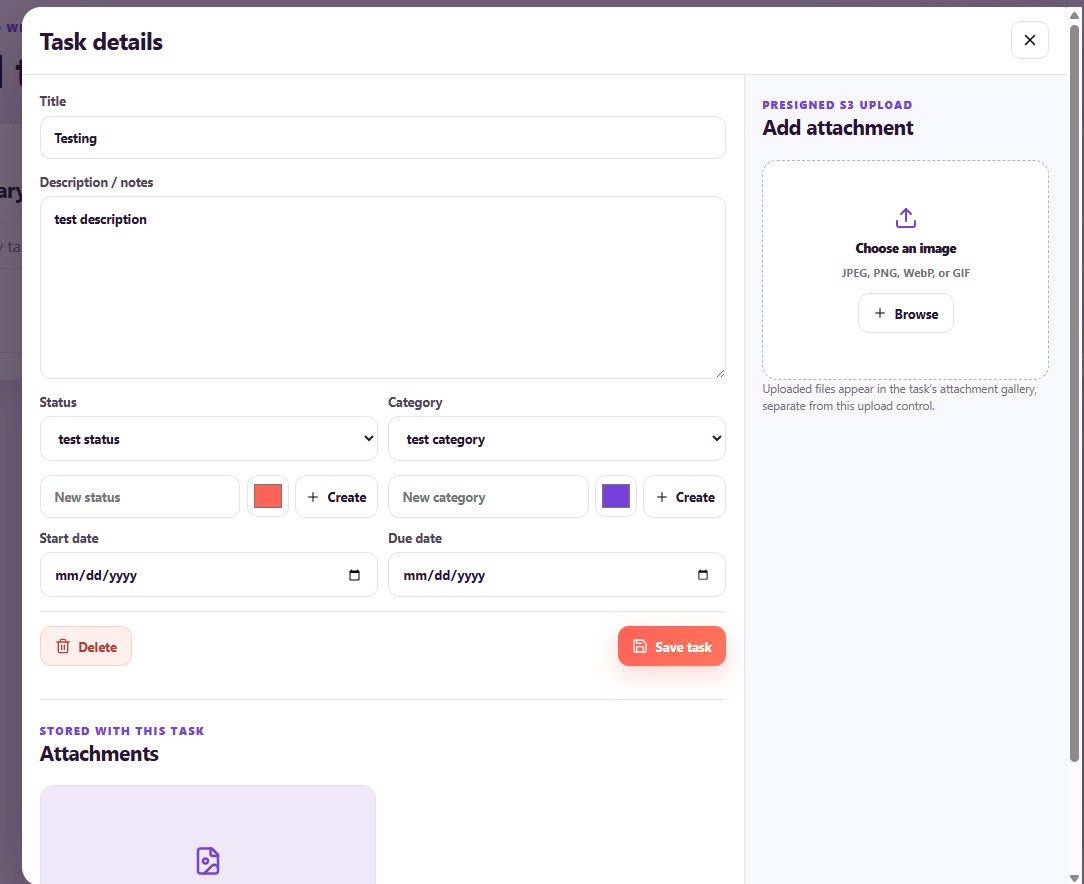The image size is (1084, 884).
Task: Click the Due date field
Action: (x=557, y=575)
